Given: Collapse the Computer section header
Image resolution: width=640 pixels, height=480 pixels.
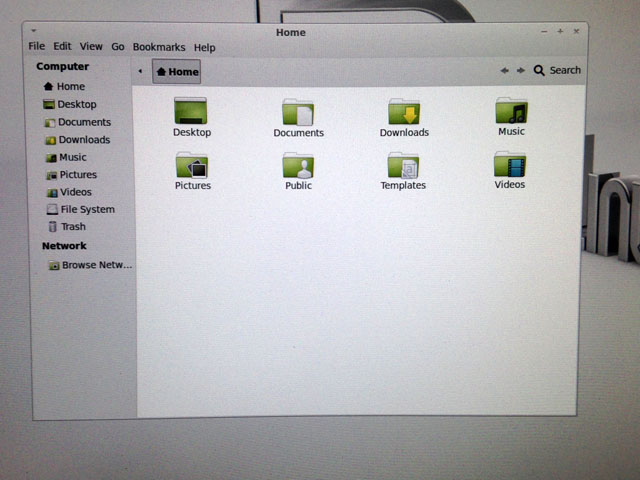Looking at the screenshot, I should 62,67.
